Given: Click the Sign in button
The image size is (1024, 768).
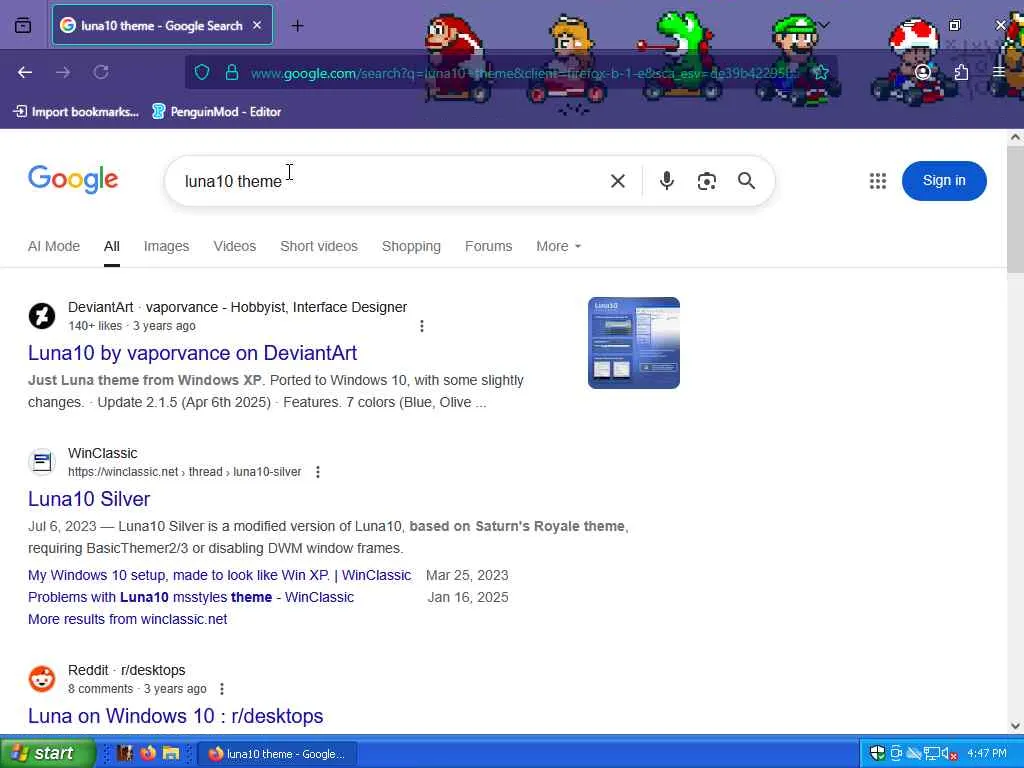Looking at the screenshot, I should [944, 181].
